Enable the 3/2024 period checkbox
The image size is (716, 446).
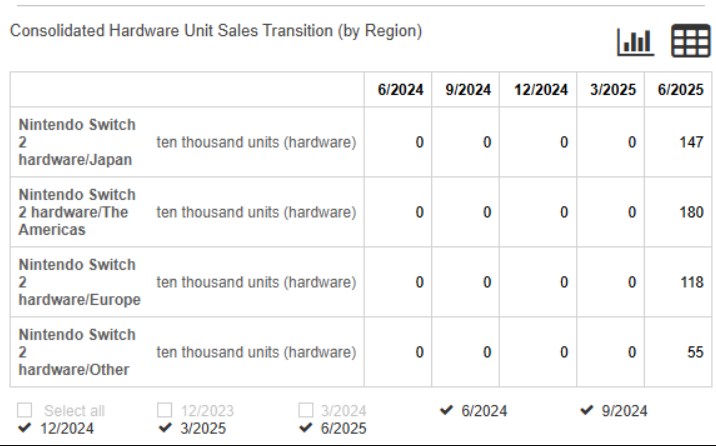pos(305,410)
